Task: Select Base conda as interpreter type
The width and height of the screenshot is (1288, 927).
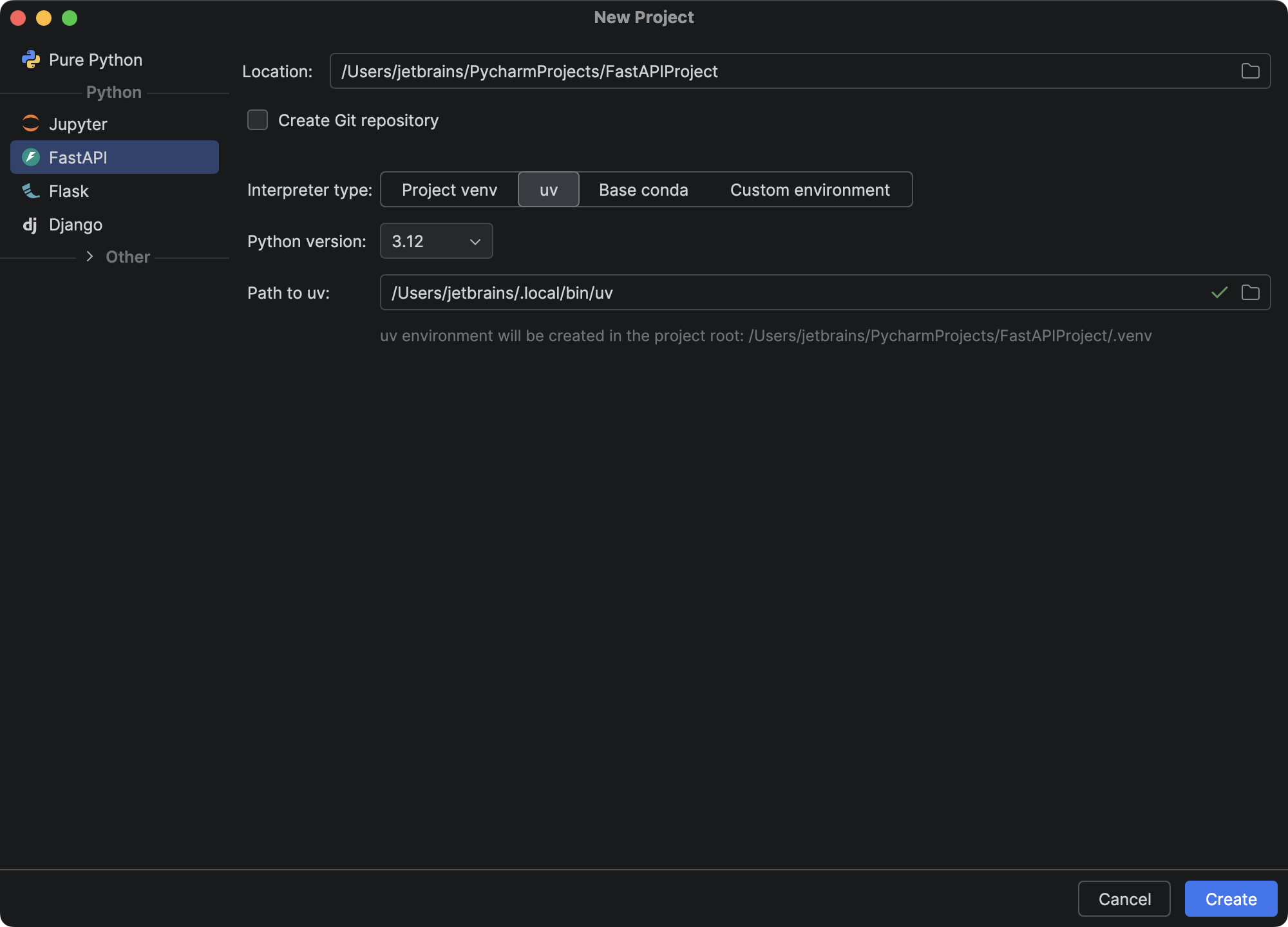Action: pos(643,189)
